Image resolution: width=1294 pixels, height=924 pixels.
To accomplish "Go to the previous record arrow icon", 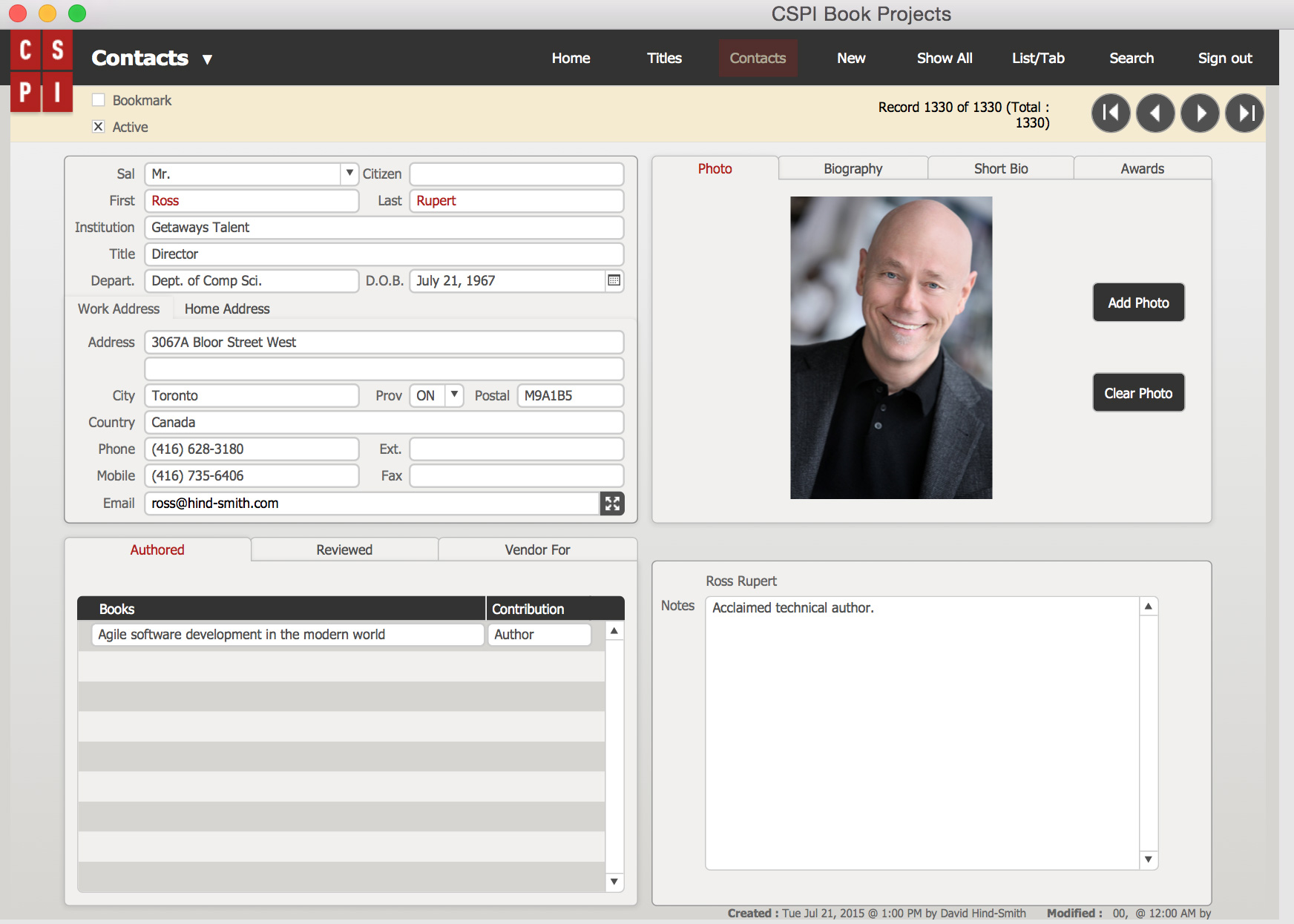I will (x=1155, y=113).
